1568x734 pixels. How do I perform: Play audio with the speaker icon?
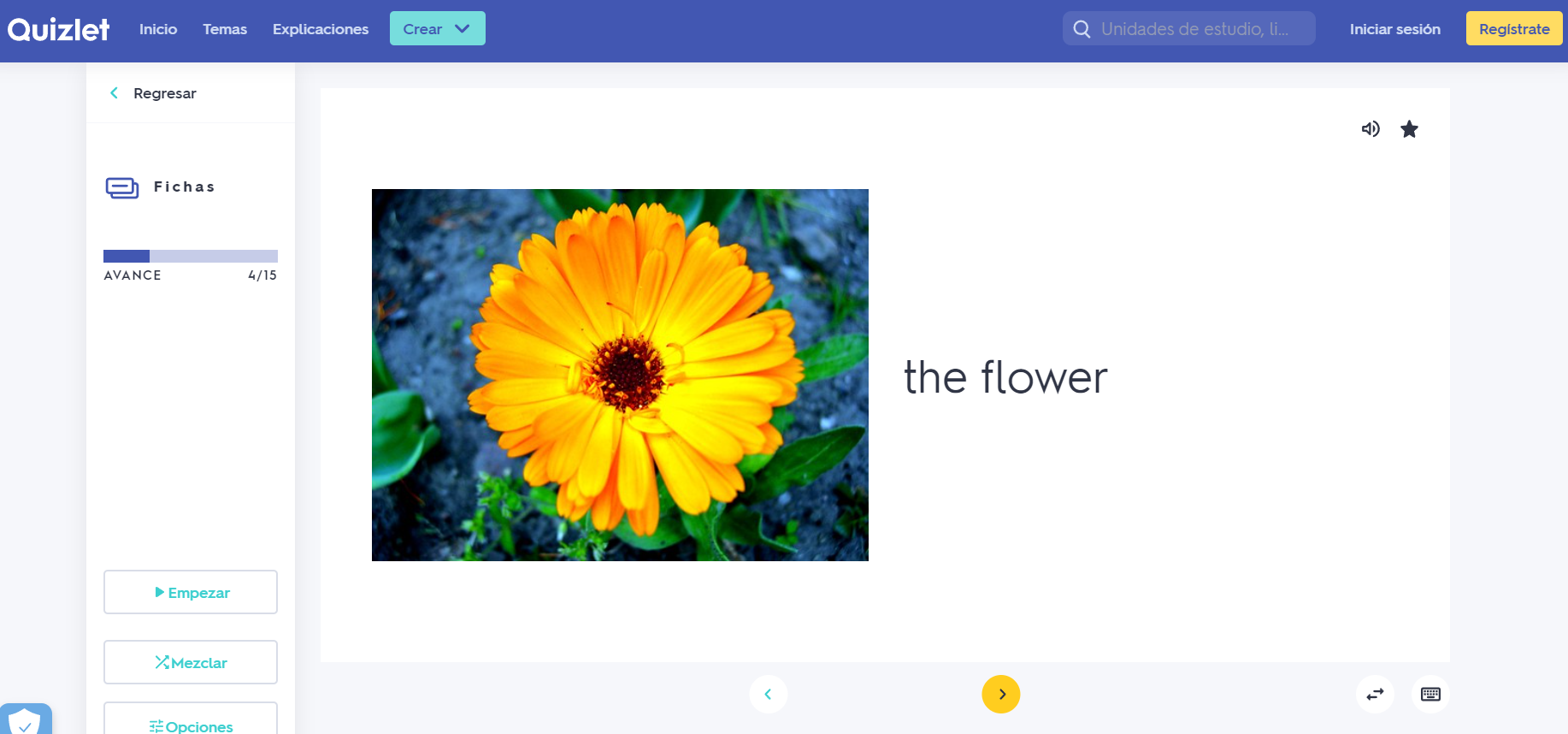click(x=1371, y=129)
